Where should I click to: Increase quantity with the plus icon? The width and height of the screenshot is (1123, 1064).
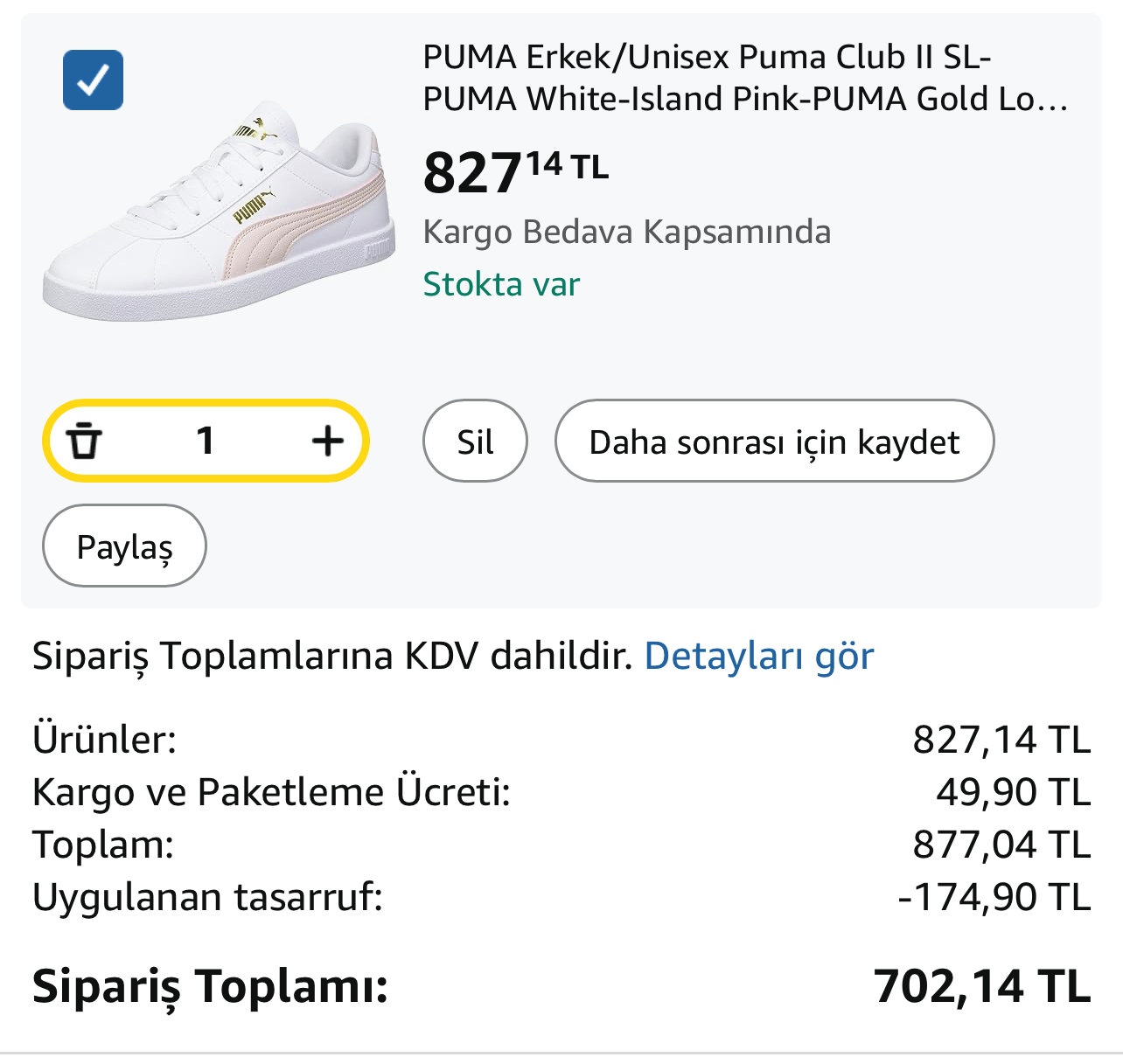point(328,441)
